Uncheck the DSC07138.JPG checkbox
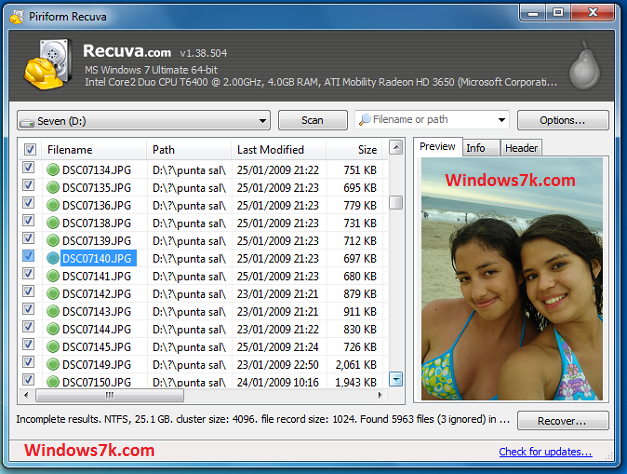Viewport: 627px width, 474px height. 28,220
